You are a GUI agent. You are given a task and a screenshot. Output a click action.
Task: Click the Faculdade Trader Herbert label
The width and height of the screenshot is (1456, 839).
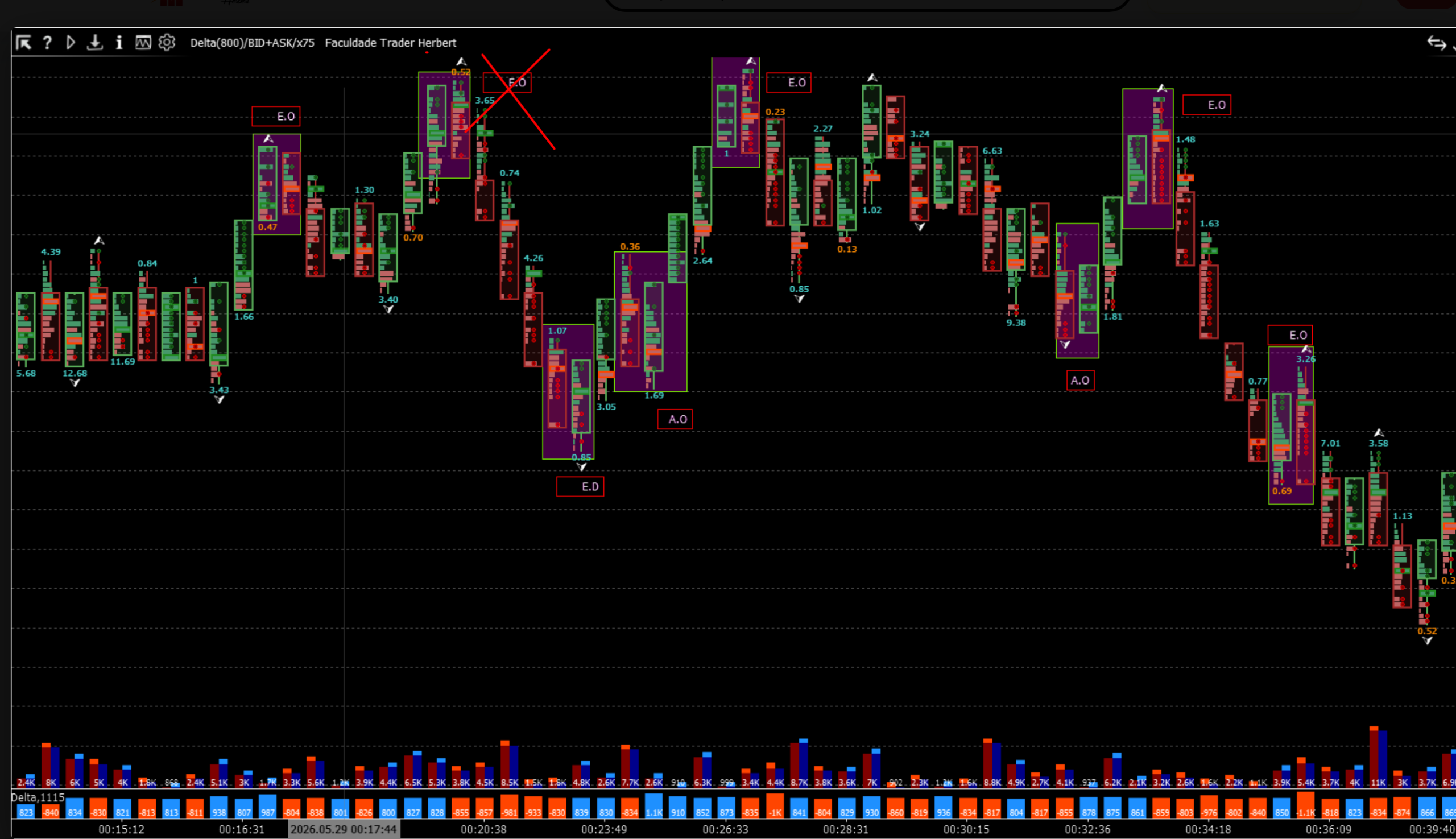click(391, 43)
